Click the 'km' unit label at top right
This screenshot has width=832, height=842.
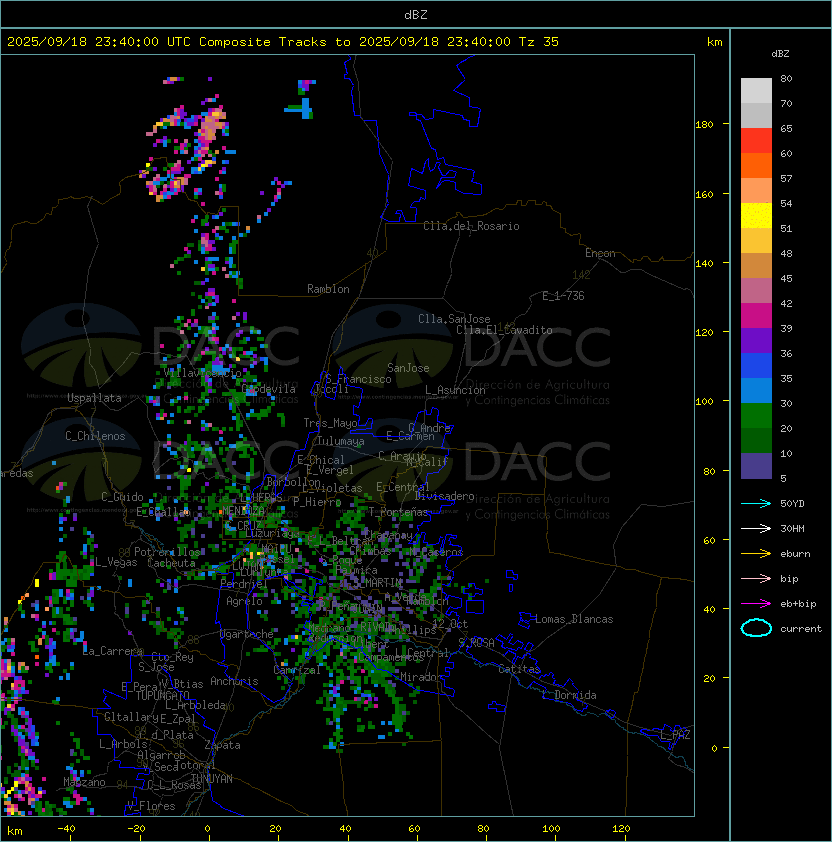tap(714, 42)
